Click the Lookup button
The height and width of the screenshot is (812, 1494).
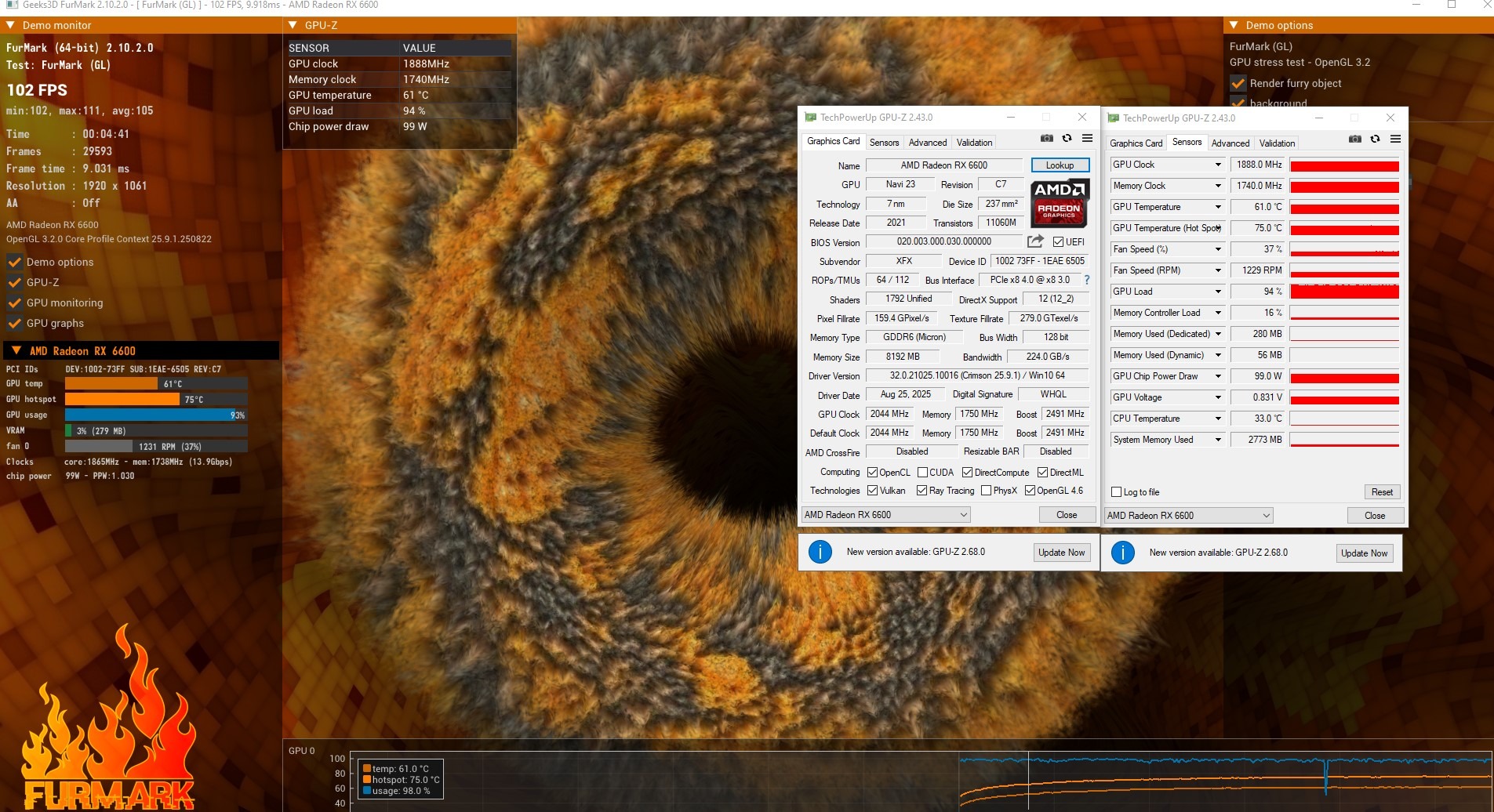click(1060, 165)
